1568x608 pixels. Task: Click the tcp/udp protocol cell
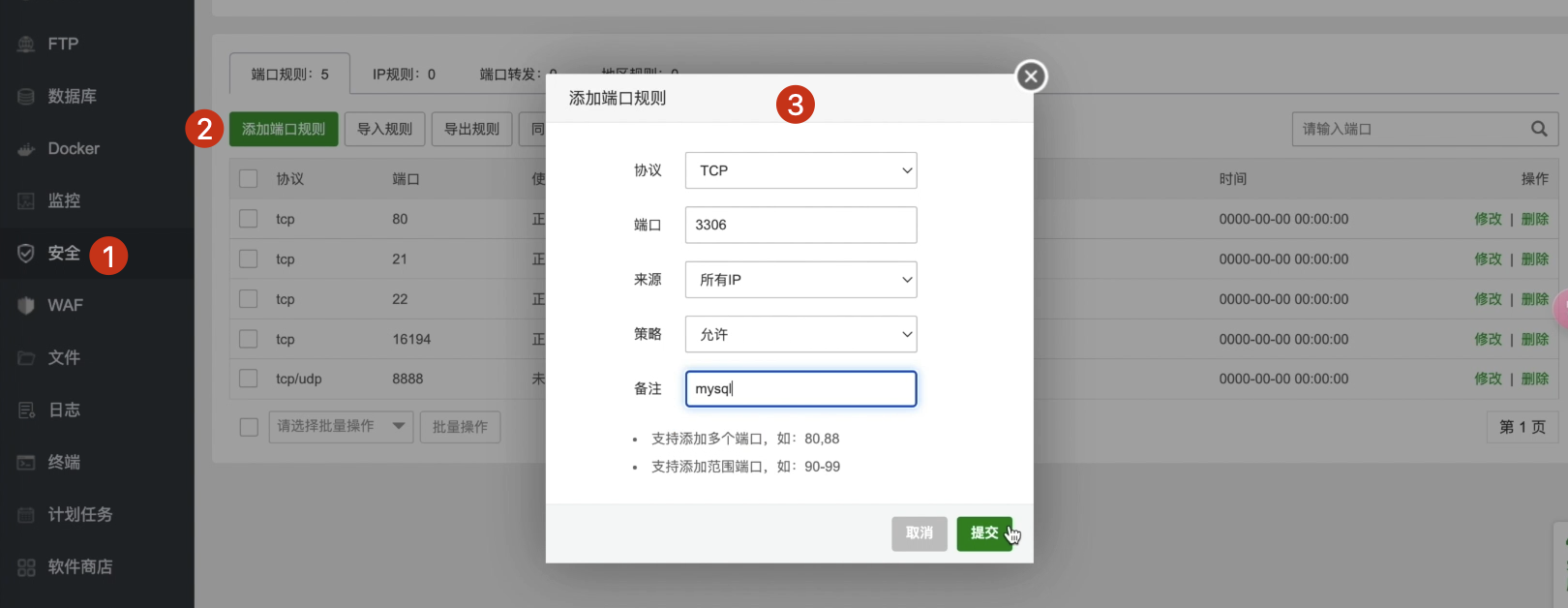(x=298, y=379)
